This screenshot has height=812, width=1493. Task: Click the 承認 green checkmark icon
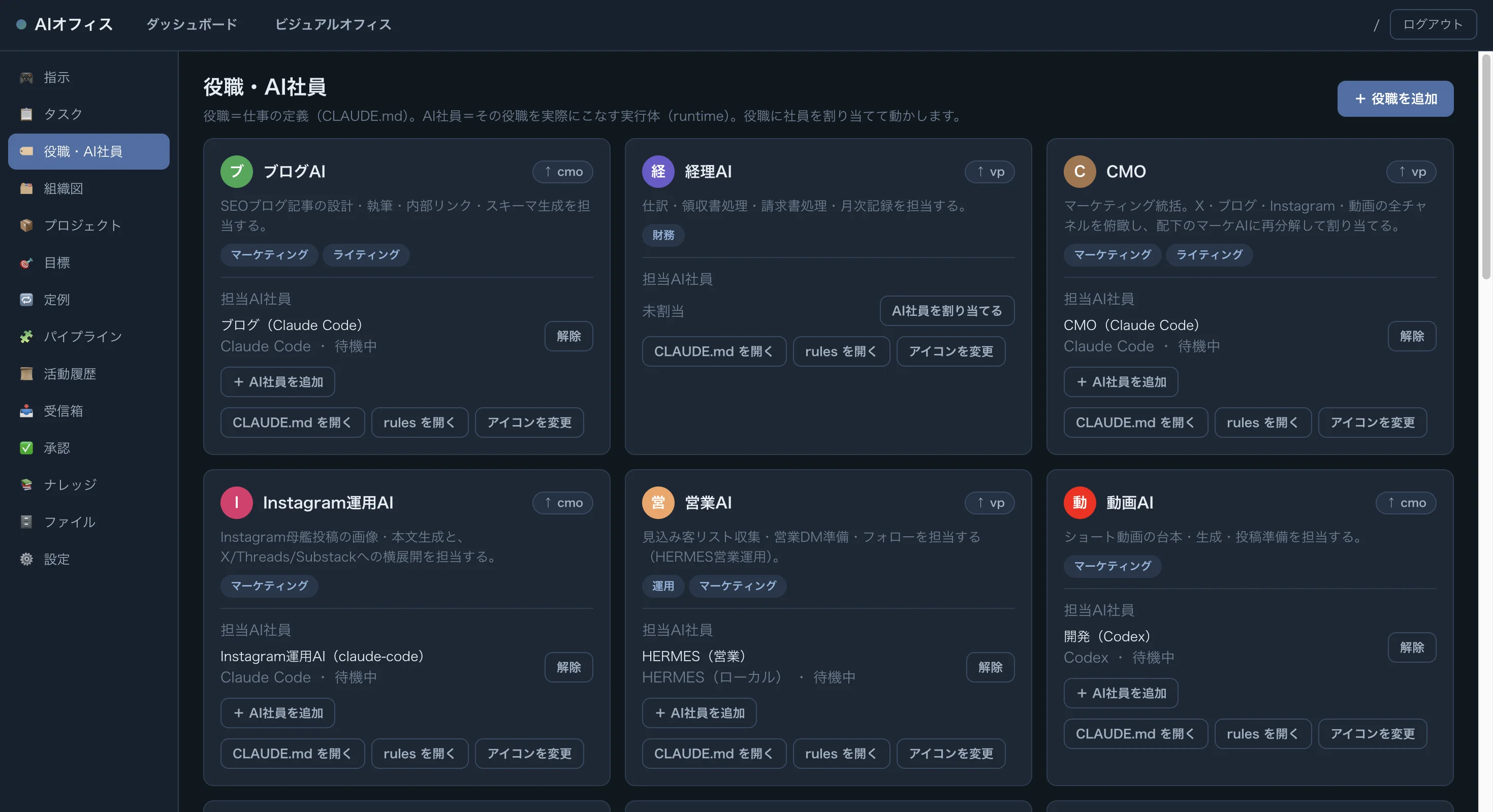[x=26, y=448]
